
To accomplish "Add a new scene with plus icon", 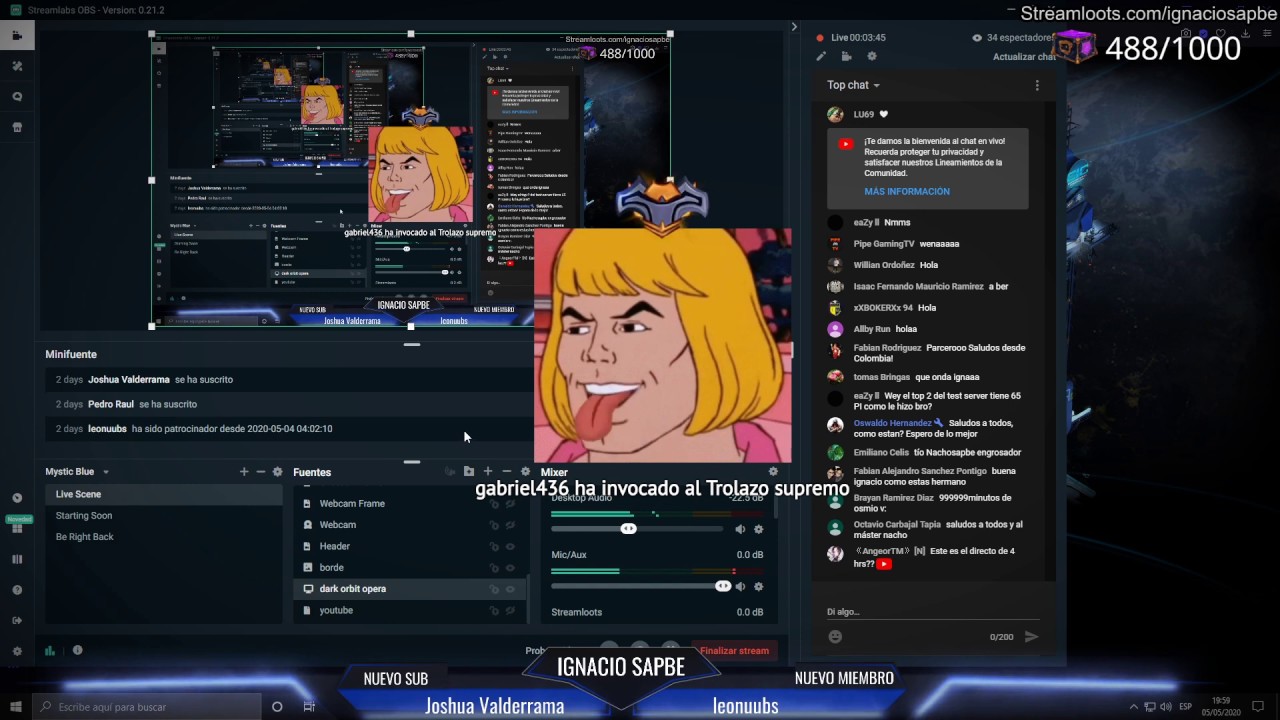I will click(x=243, y=472).
